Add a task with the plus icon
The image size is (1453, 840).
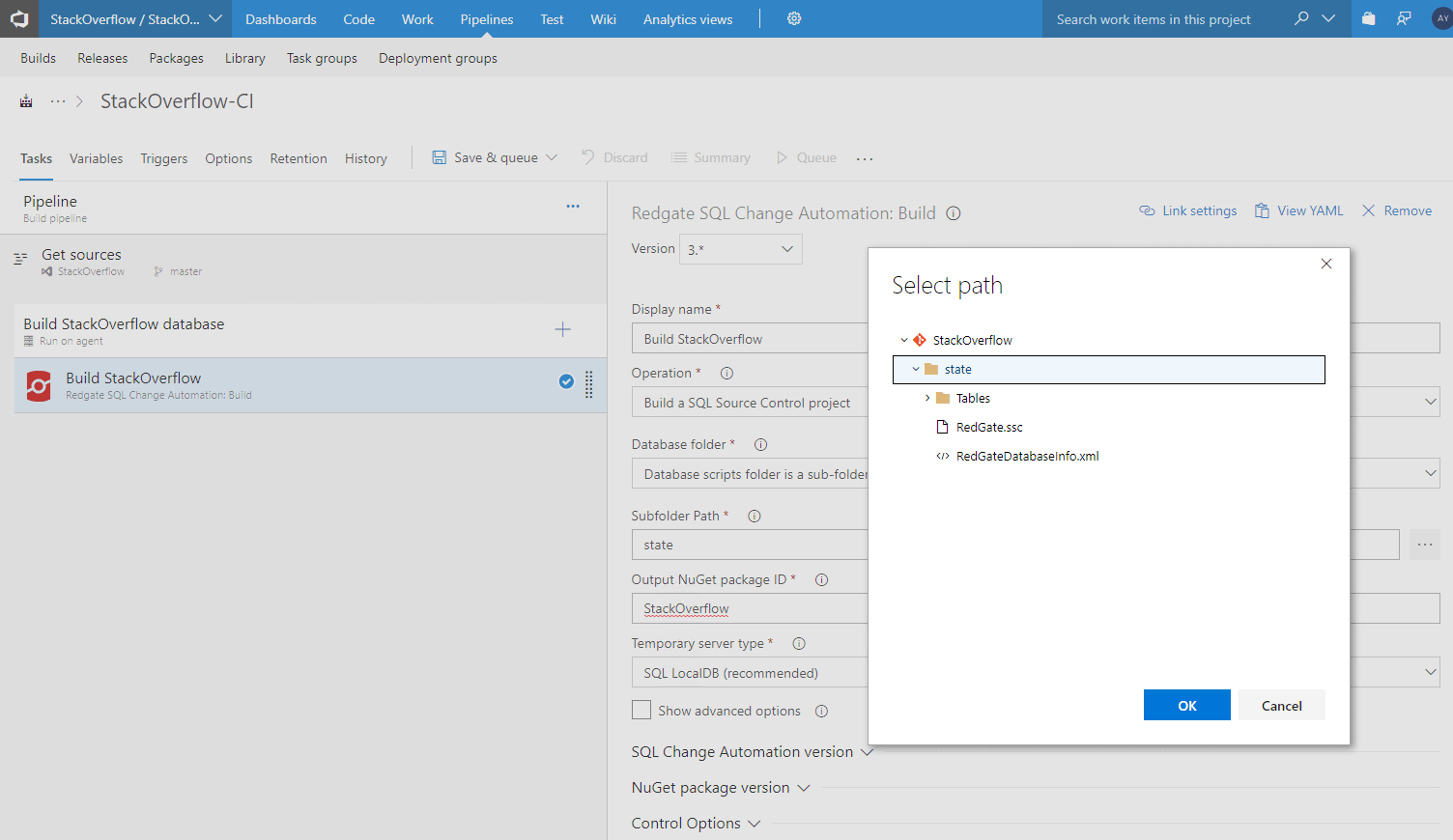(562, 330)
